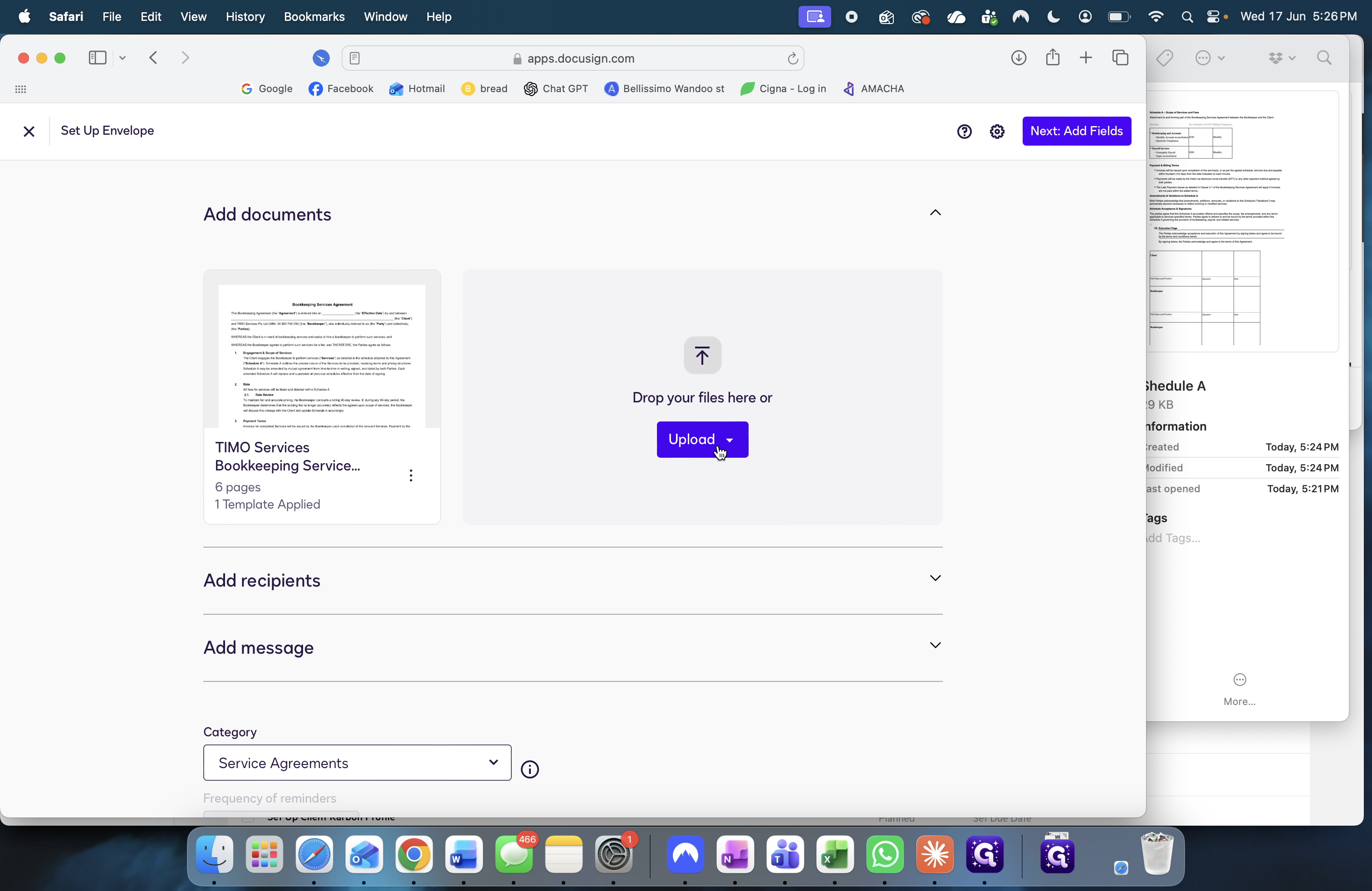Reload the DocuSign page
Screen dimensions: 1372x891
[x=793, y=58]
